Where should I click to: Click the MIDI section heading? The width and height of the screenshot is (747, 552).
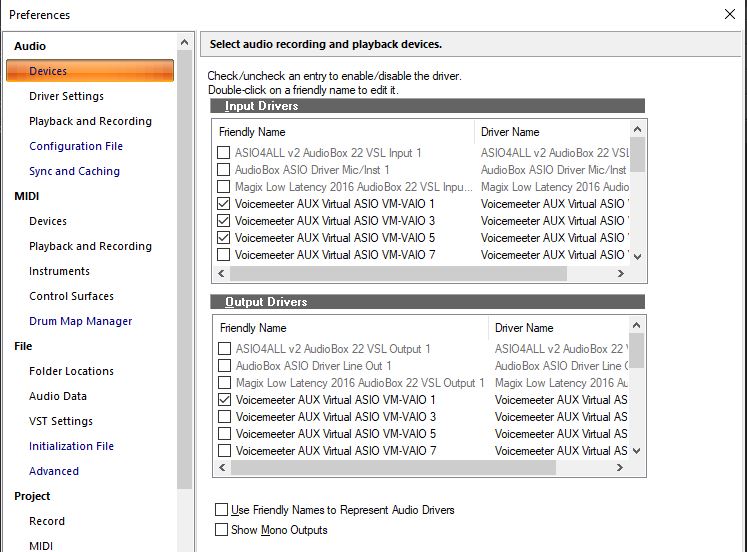(x=27, y=196)
